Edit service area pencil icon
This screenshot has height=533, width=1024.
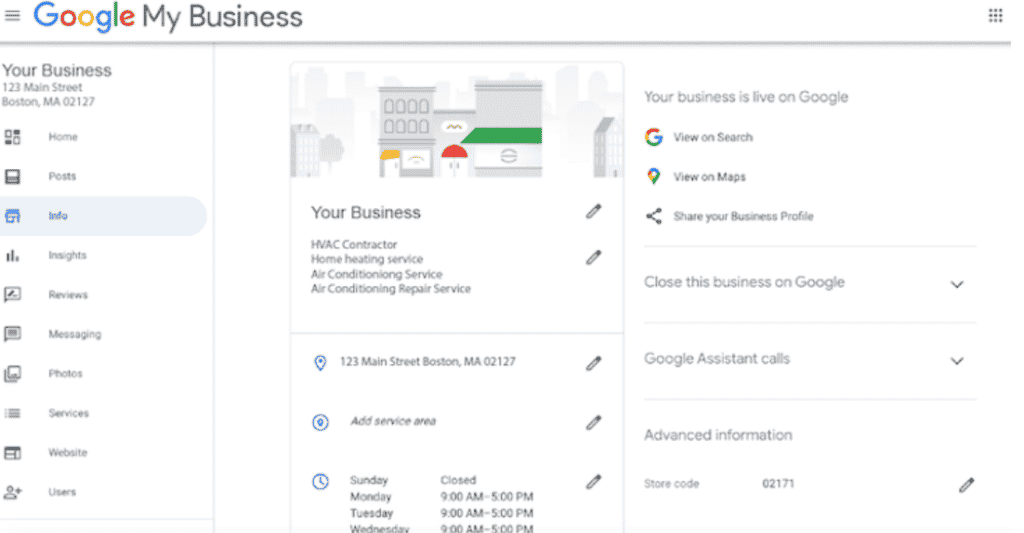(593, 423)
